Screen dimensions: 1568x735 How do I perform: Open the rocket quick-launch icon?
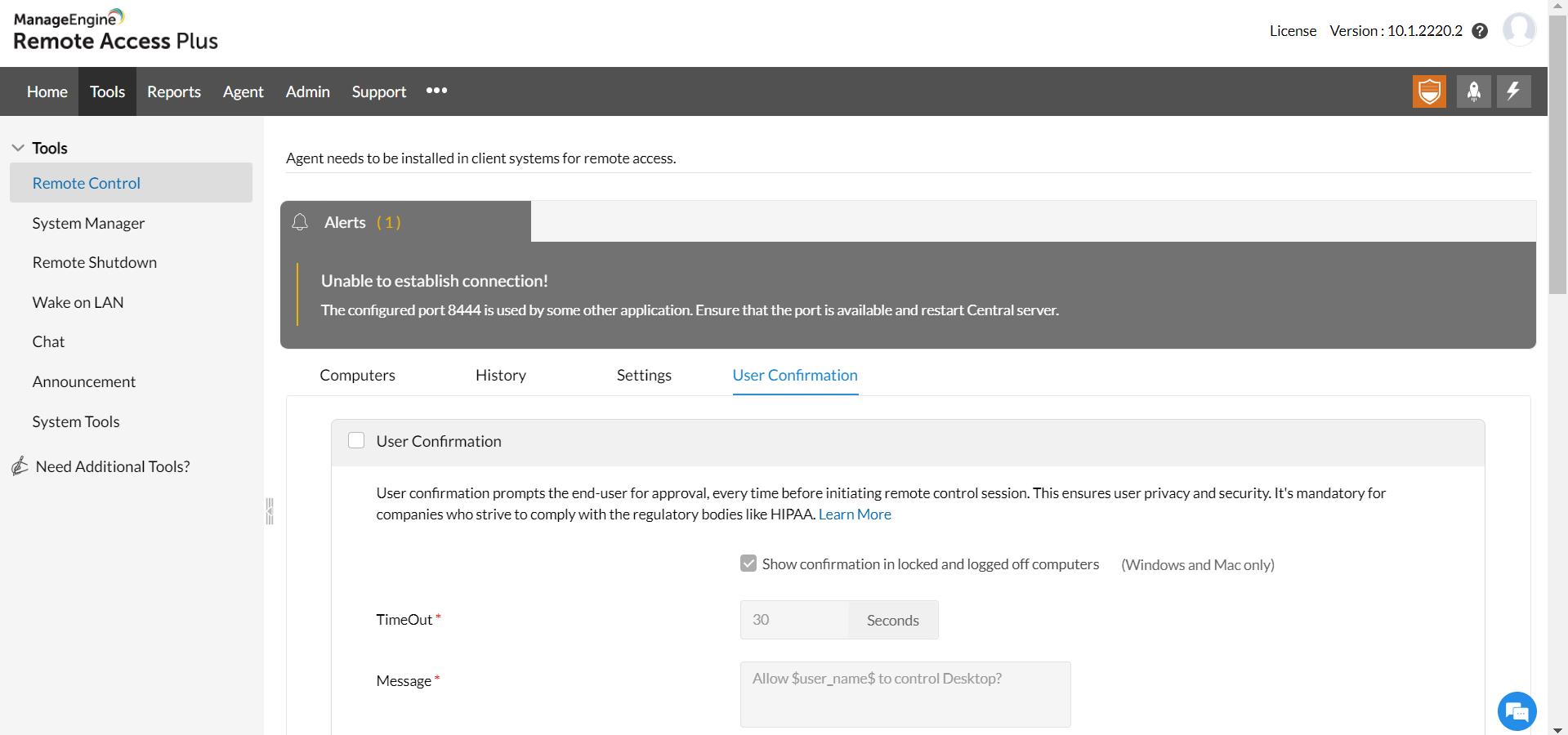click(1473, 91)
